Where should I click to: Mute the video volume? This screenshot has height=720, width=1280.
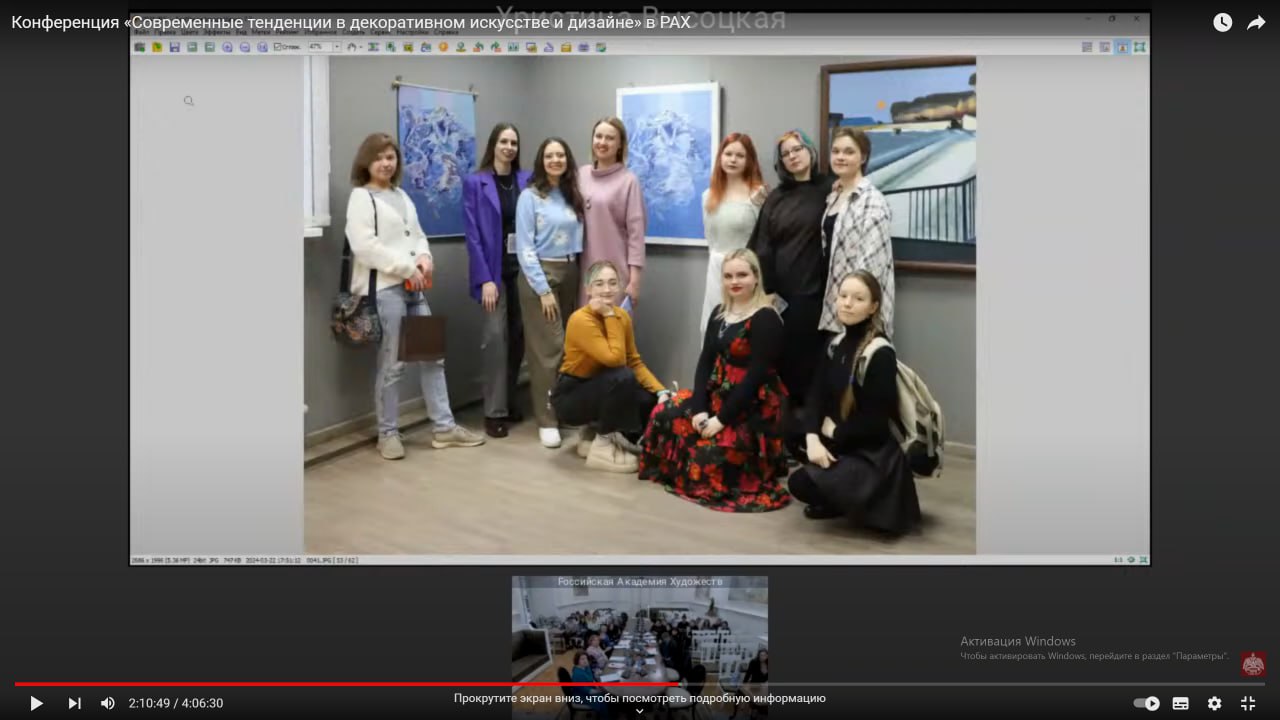tap(107, 703)
